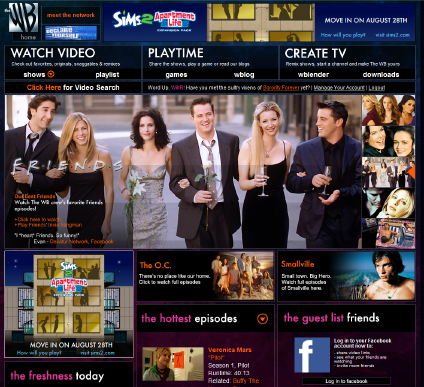Open The O.C. promo banner
The image size is (424, 387).
click(205, 276)
